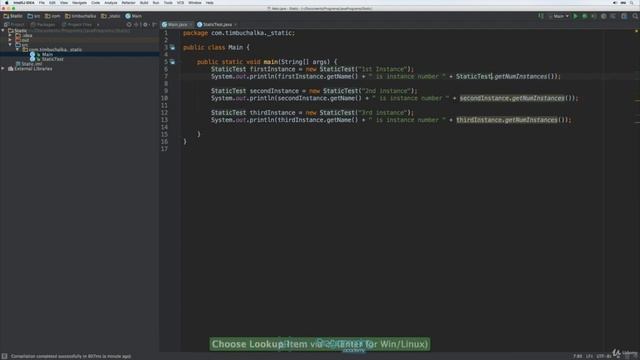Collapse the src folder
Screen dimensions: 640x360
pos(10,45)
